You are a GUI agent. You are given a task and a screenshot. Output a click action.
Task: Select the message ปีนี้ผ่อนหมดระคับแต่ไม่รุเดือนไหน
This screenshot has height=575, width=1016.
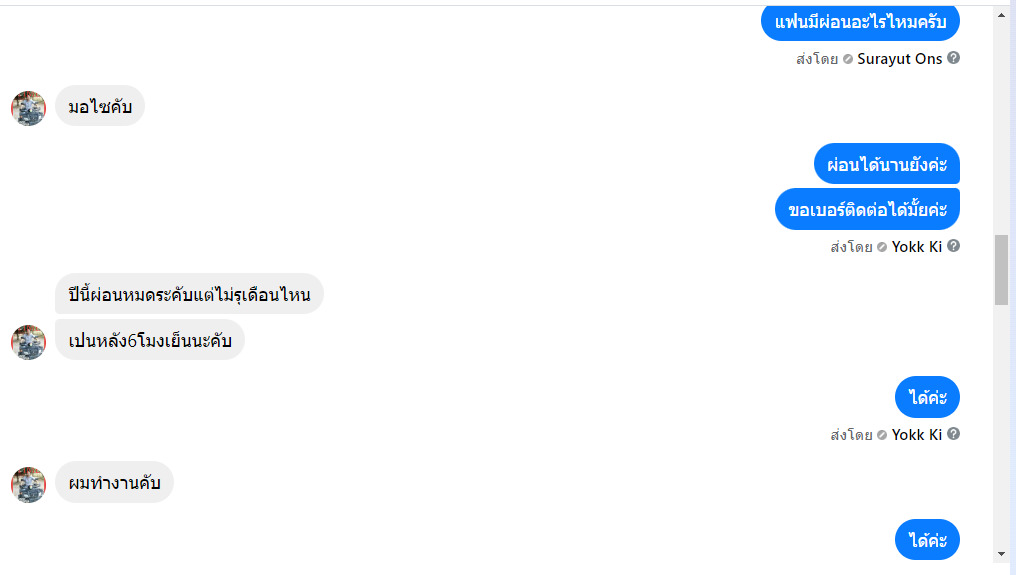coord(189,295)
